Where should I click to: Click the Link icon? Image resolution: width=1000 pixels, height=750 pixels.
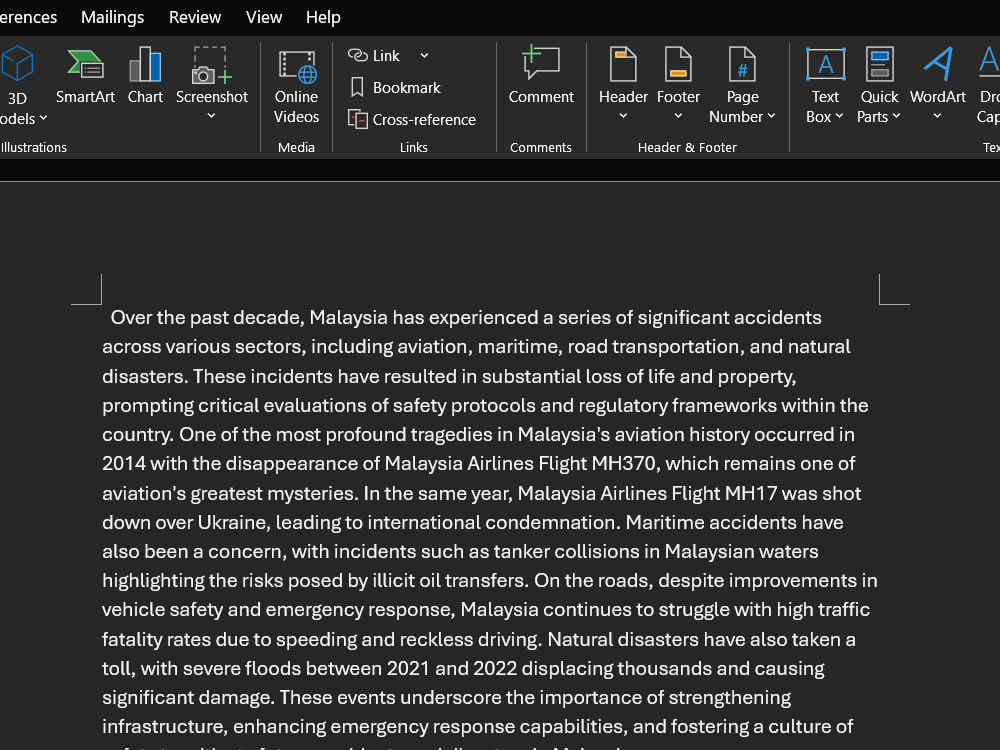click(x=357, y=55)
